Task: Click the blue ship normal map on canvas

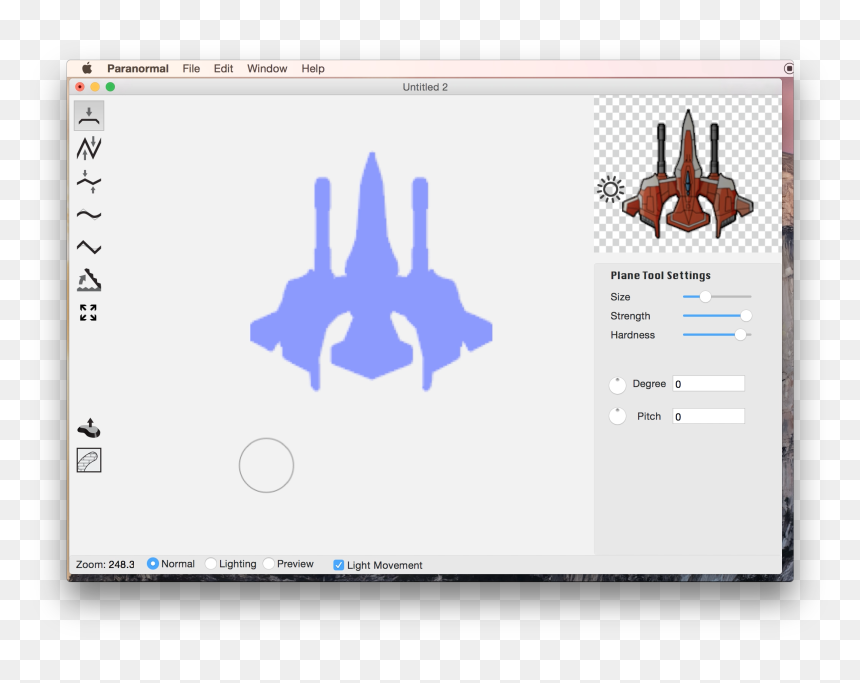Action: tap(371, 271)
